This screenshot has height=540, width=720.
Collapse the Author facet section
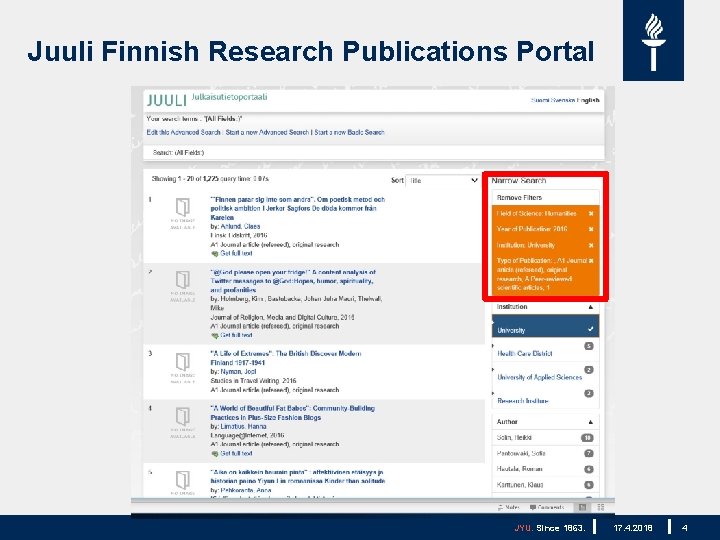591,422
